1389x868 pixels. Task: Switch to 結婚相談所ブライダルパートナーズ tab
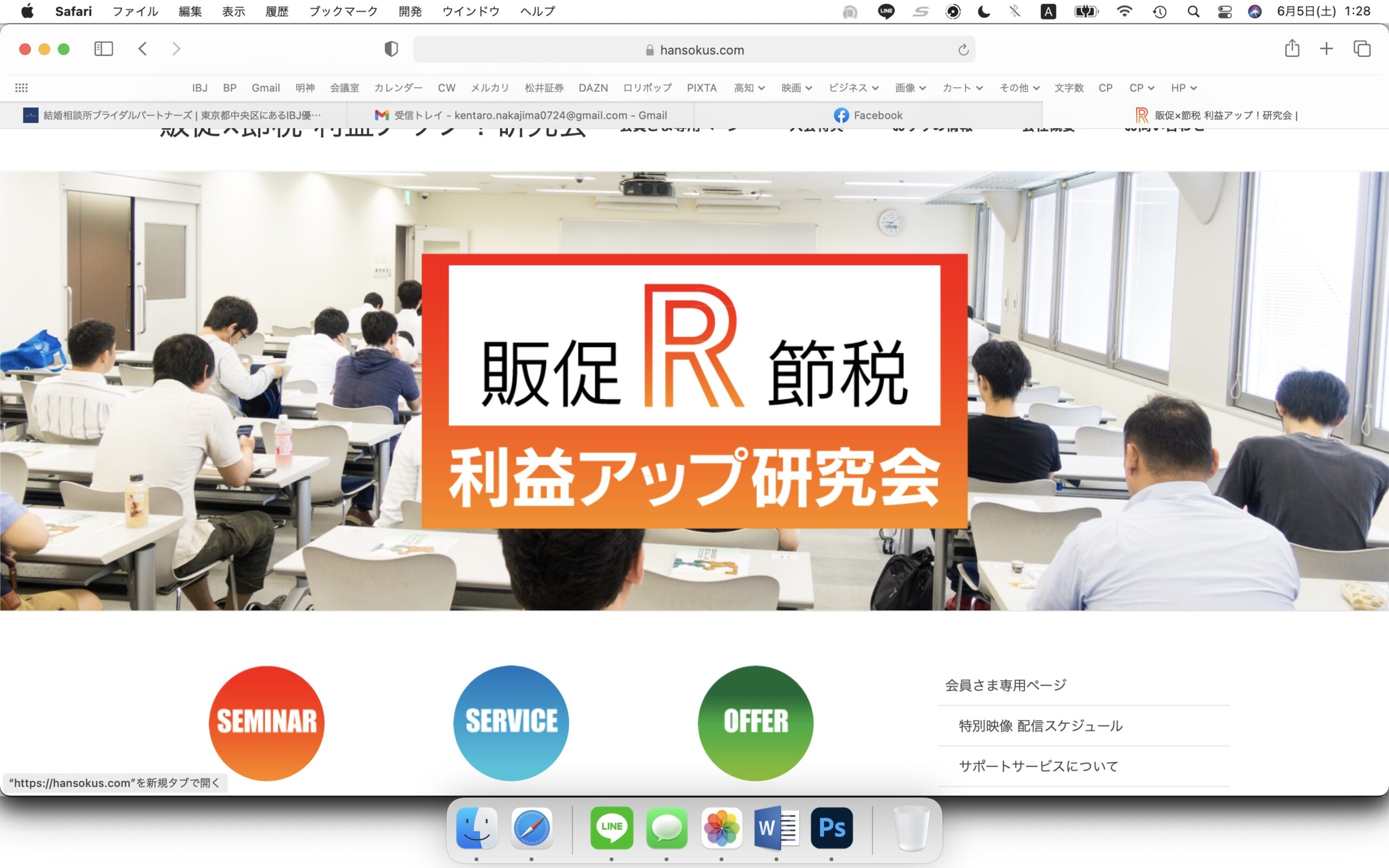point(173,116)
